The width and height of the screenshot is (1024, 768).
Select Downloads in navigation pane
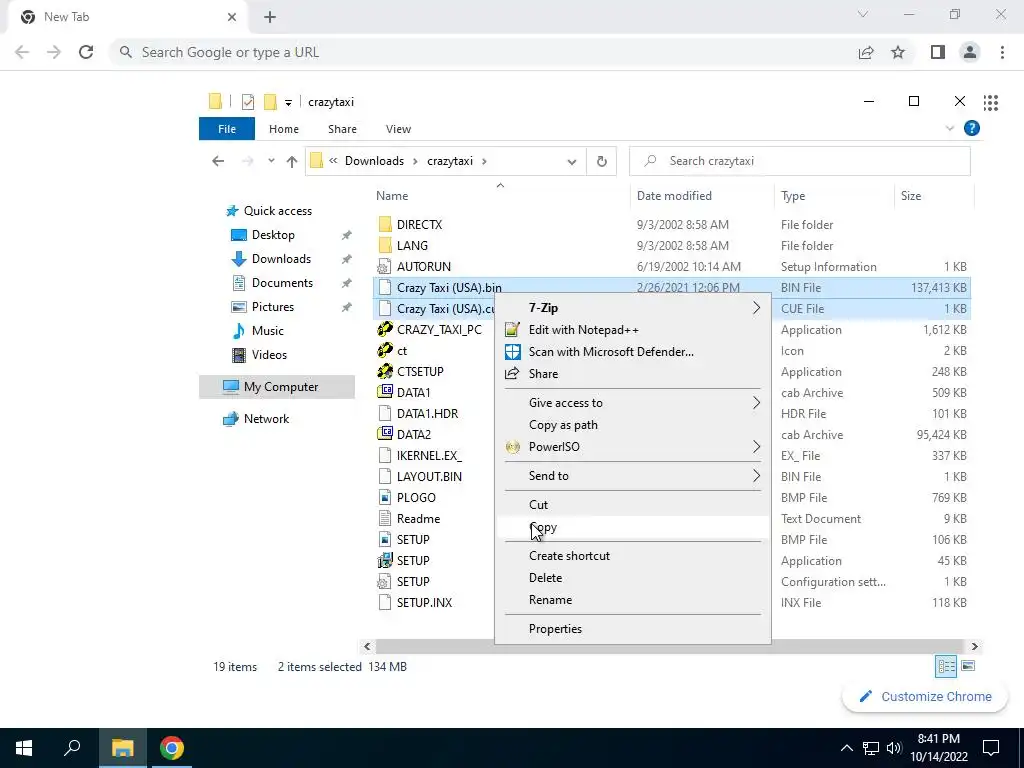[x=281, y=259]
